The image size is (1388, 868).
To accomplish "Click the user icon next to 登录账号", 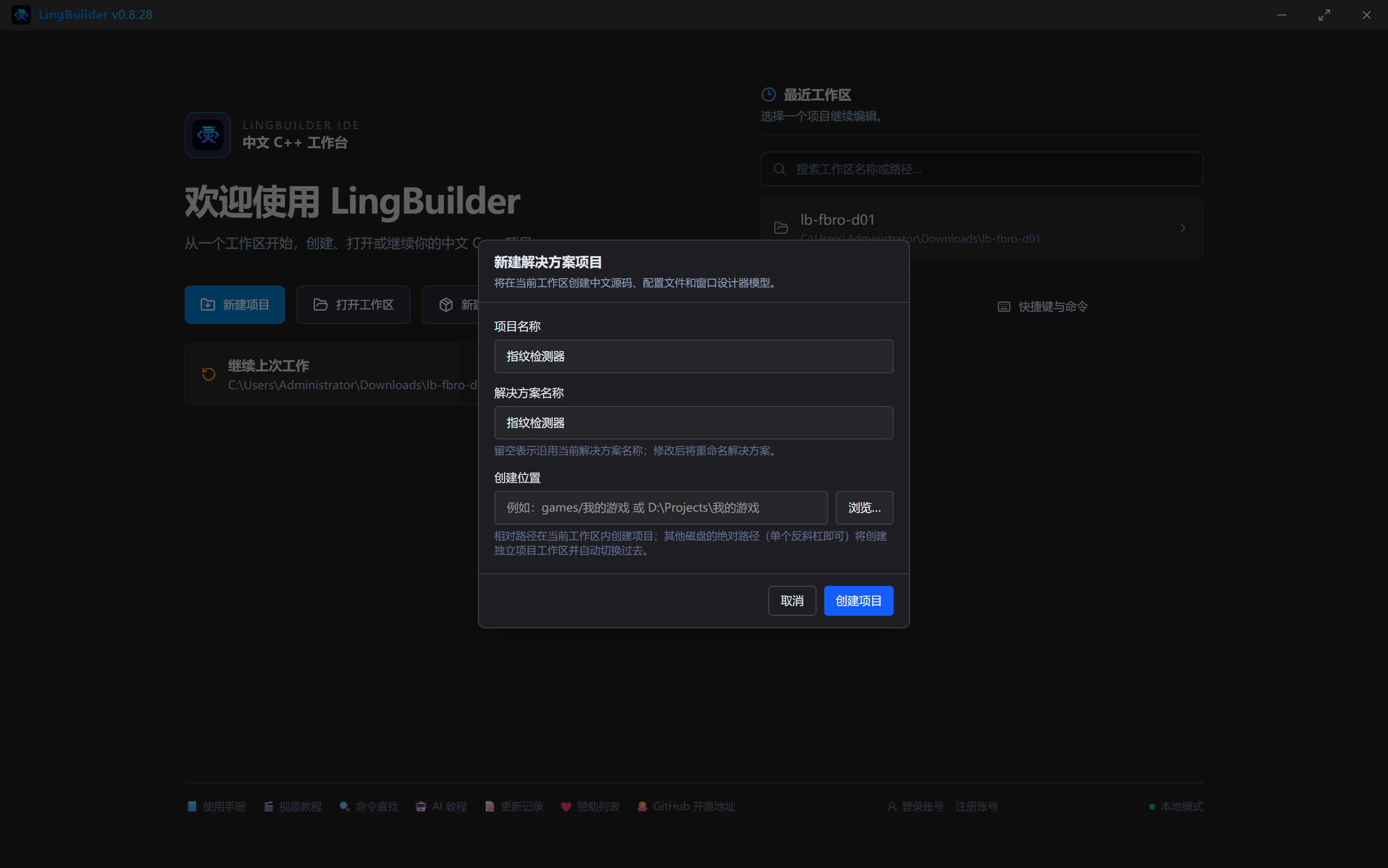I will point(892,807).
